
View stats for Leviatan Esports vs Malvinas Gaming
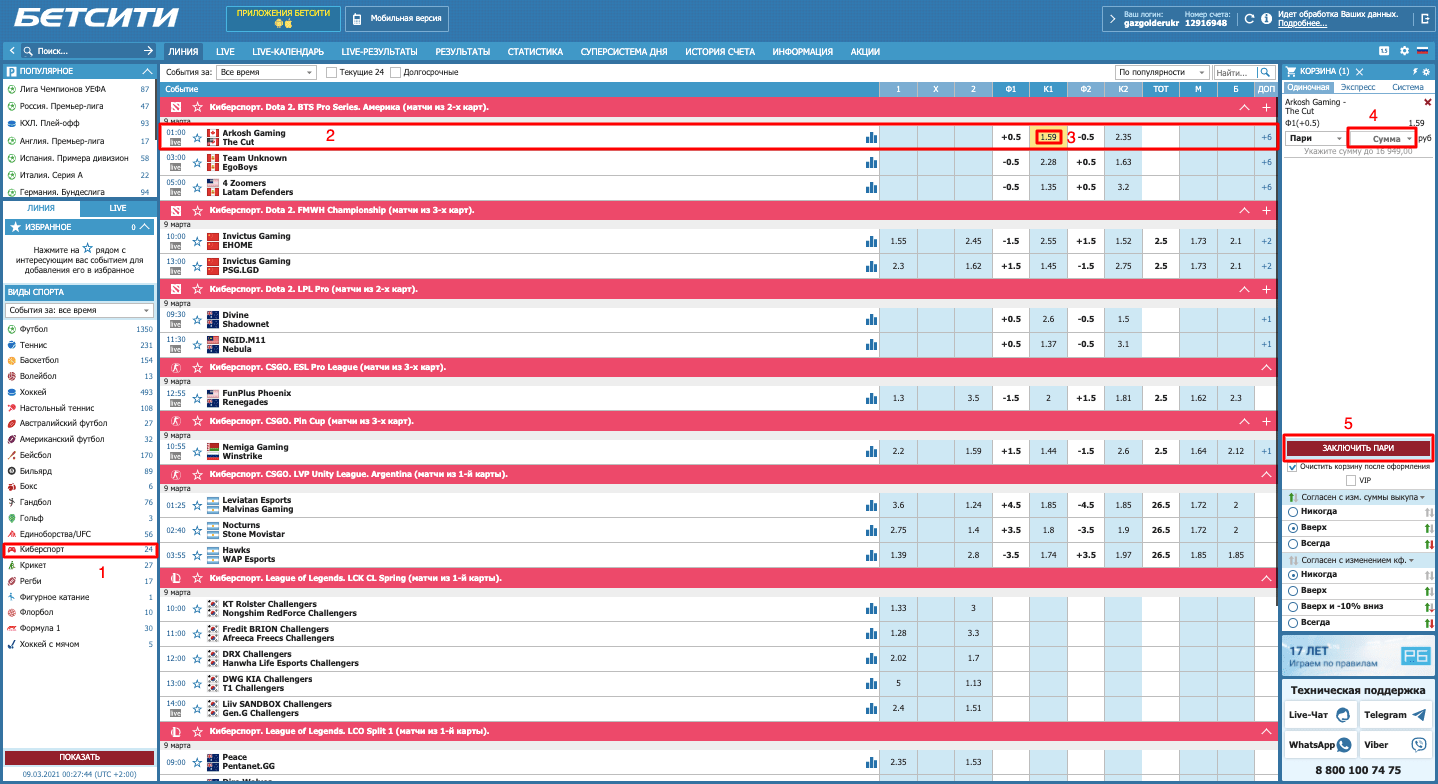(x=871, y=505)
